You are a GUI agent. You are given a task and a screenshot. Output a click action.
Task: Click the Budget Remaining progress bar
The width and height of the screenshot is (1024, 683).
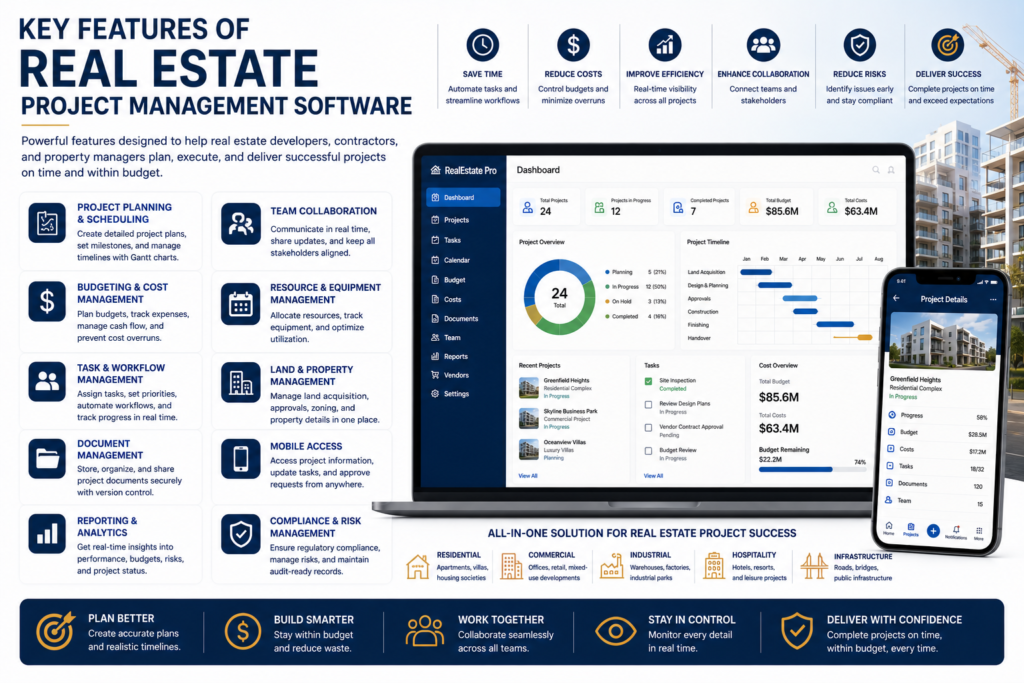[812, 469]
